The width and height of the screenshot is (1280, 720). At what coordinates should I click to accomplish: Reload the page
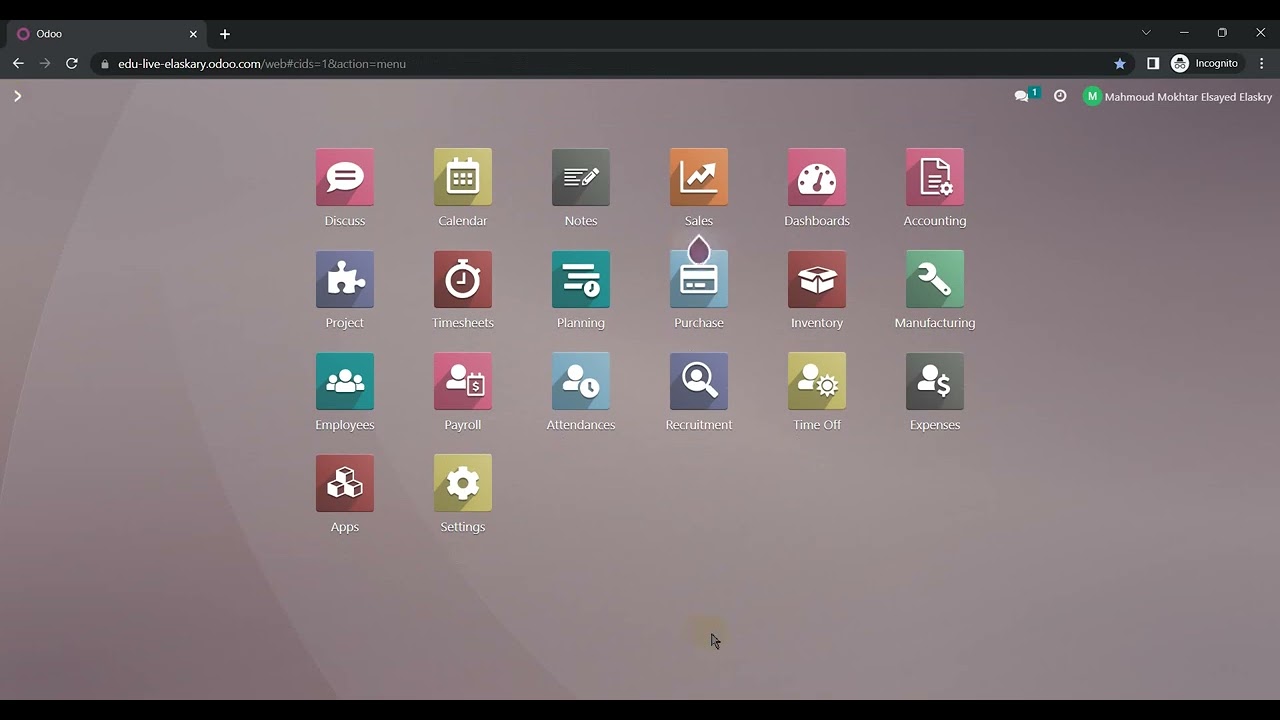tap(72, 63)
